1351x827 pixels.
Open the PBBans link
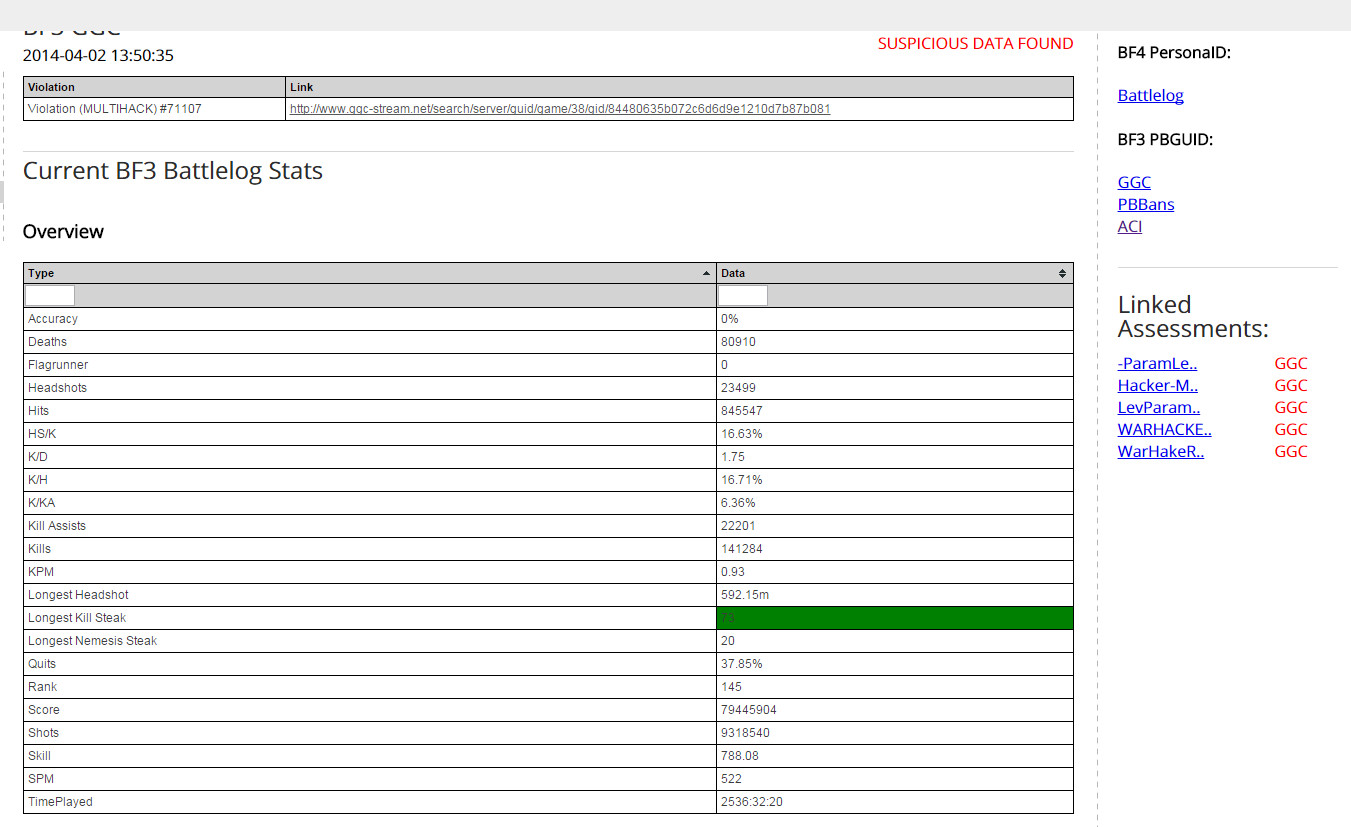coord(1146,204)
